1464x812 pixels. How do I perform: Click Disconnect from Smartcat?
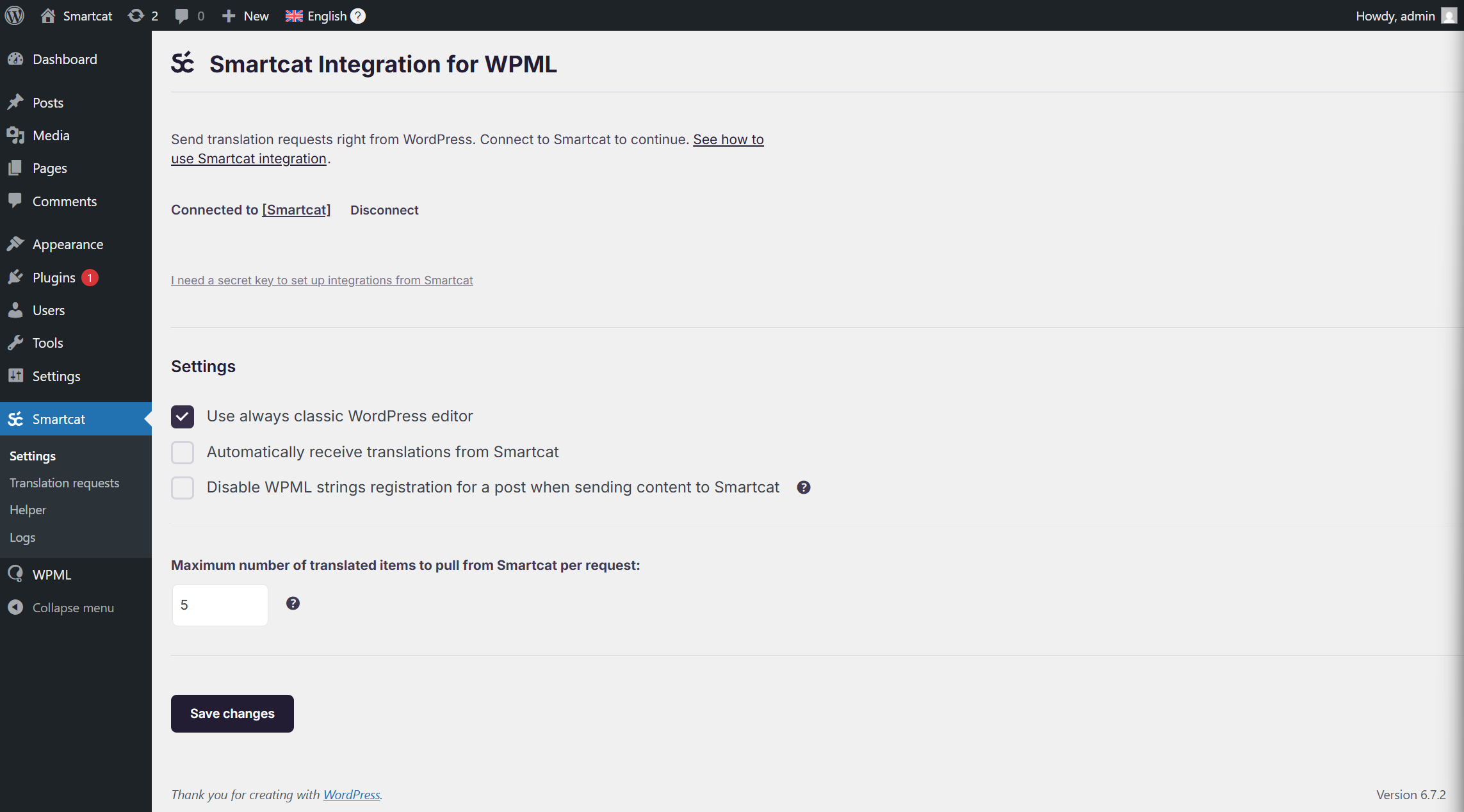coord(384,210)
